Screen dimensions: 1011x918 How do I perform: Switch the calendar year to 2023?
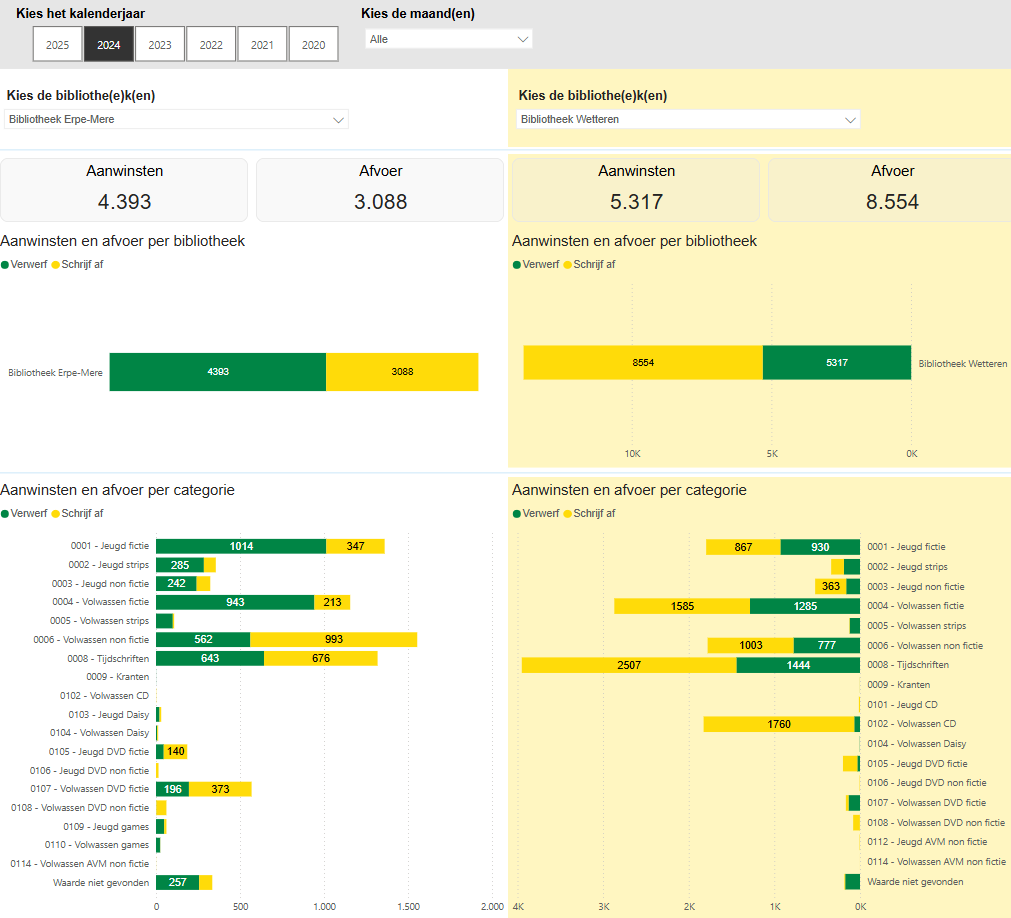(x=160, y=44)
